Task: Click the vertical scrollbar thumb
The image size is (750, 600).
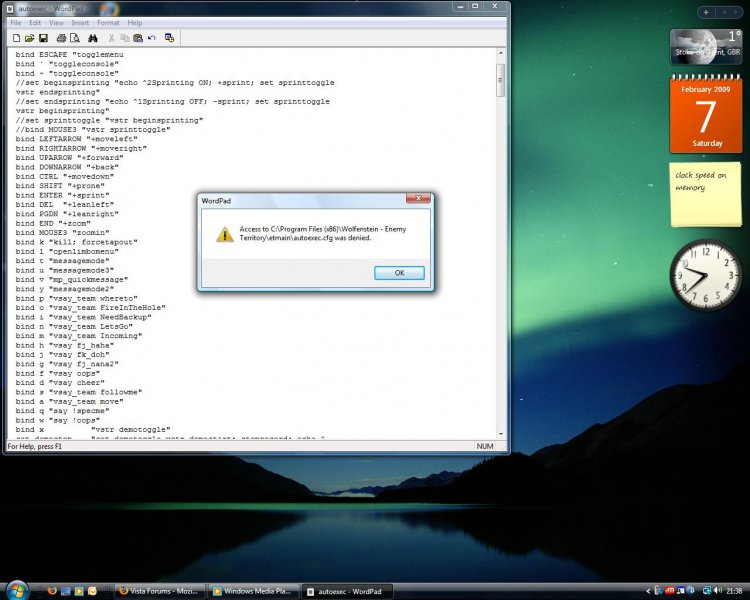Action: [x=501, y=80]
